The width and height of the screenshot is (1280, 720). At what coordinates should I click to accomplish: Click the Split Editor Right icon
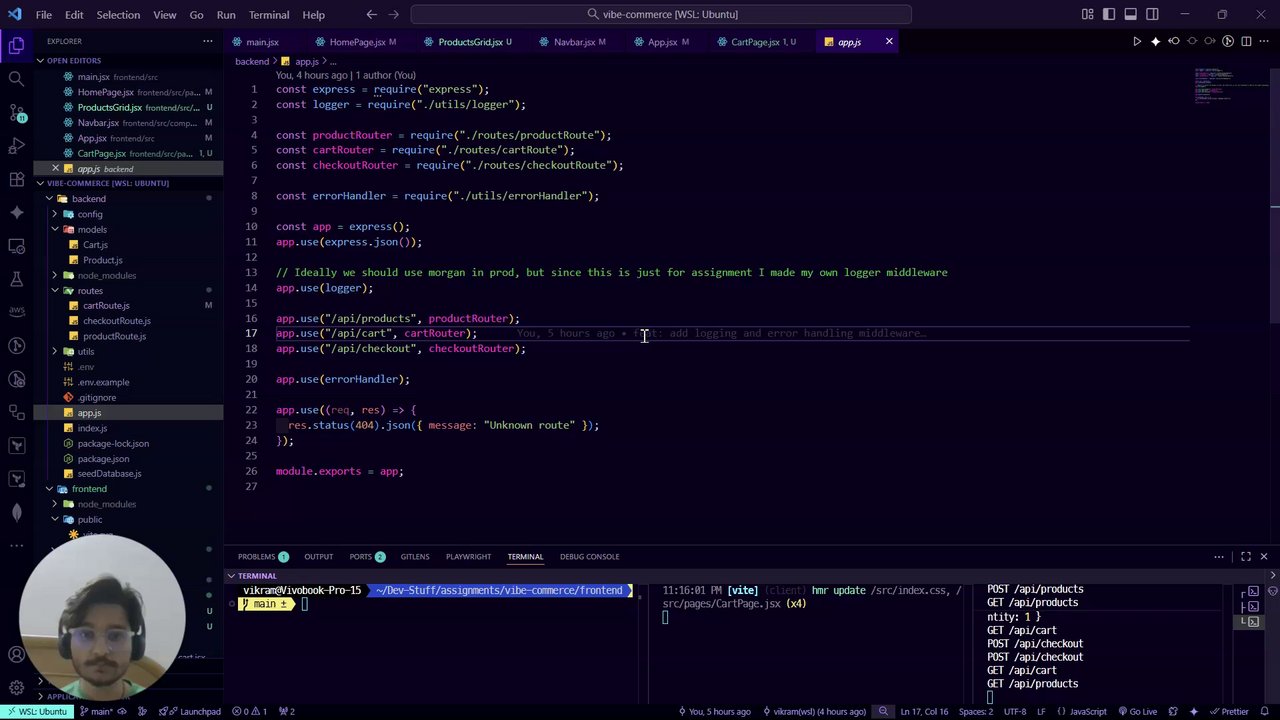(x=1247, y=42)
